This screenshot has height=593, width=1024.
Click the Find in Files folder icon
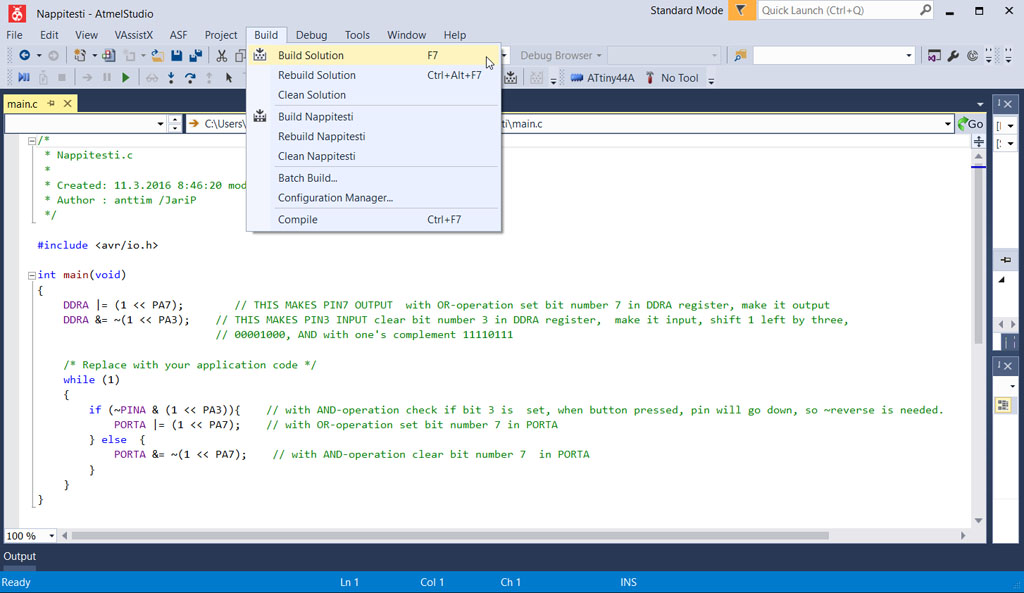740,56
